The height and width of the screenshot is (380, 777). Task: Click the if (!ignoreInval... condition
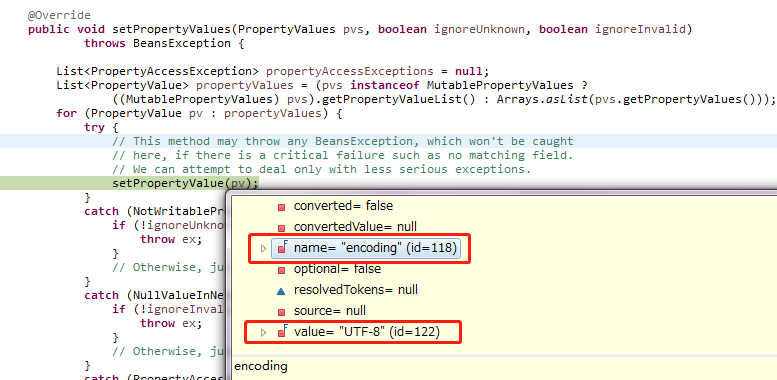point(169,309)
